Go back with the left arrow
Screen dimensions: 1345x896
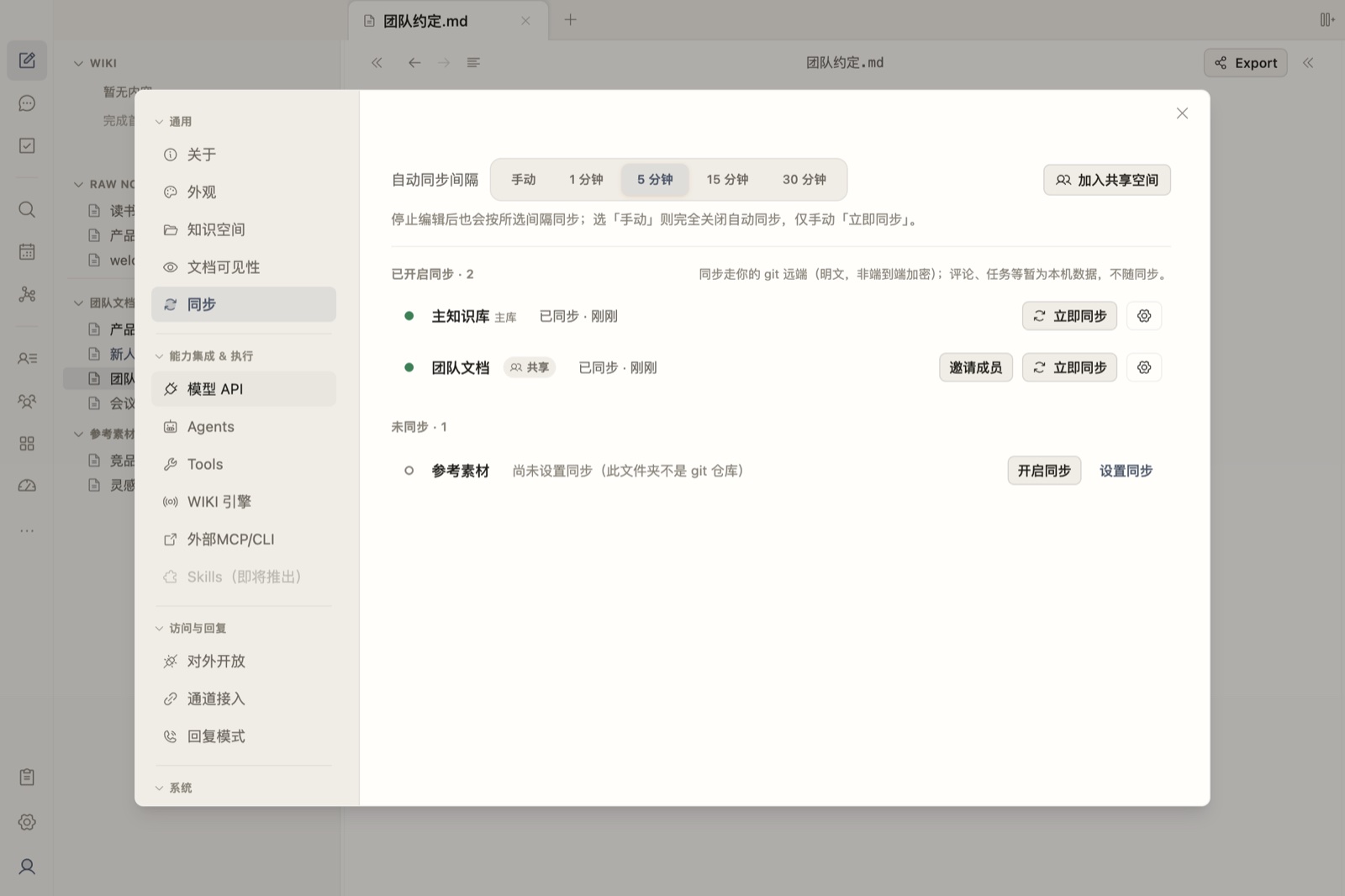point(414,63)
